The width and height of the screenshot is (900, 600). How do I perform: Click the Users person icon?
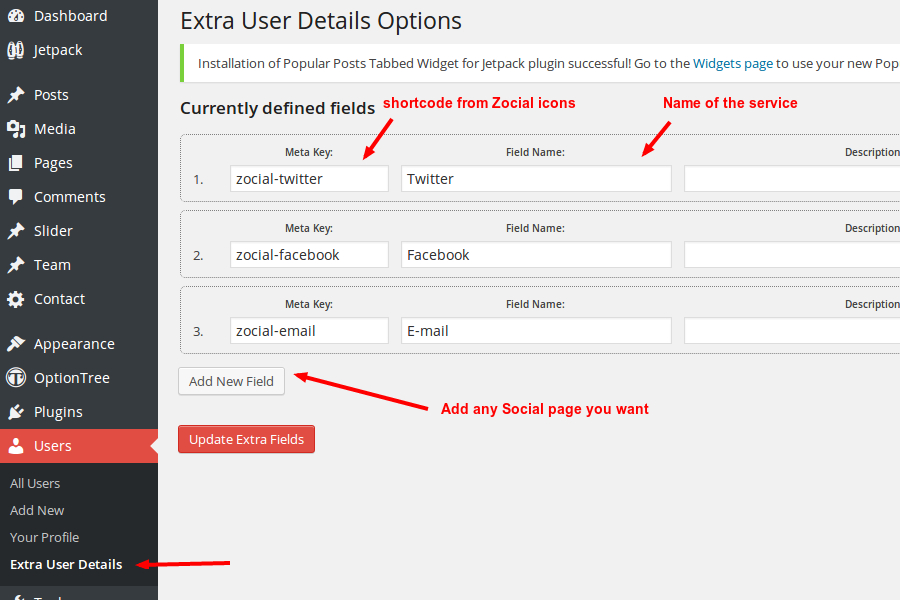(16, 446)
